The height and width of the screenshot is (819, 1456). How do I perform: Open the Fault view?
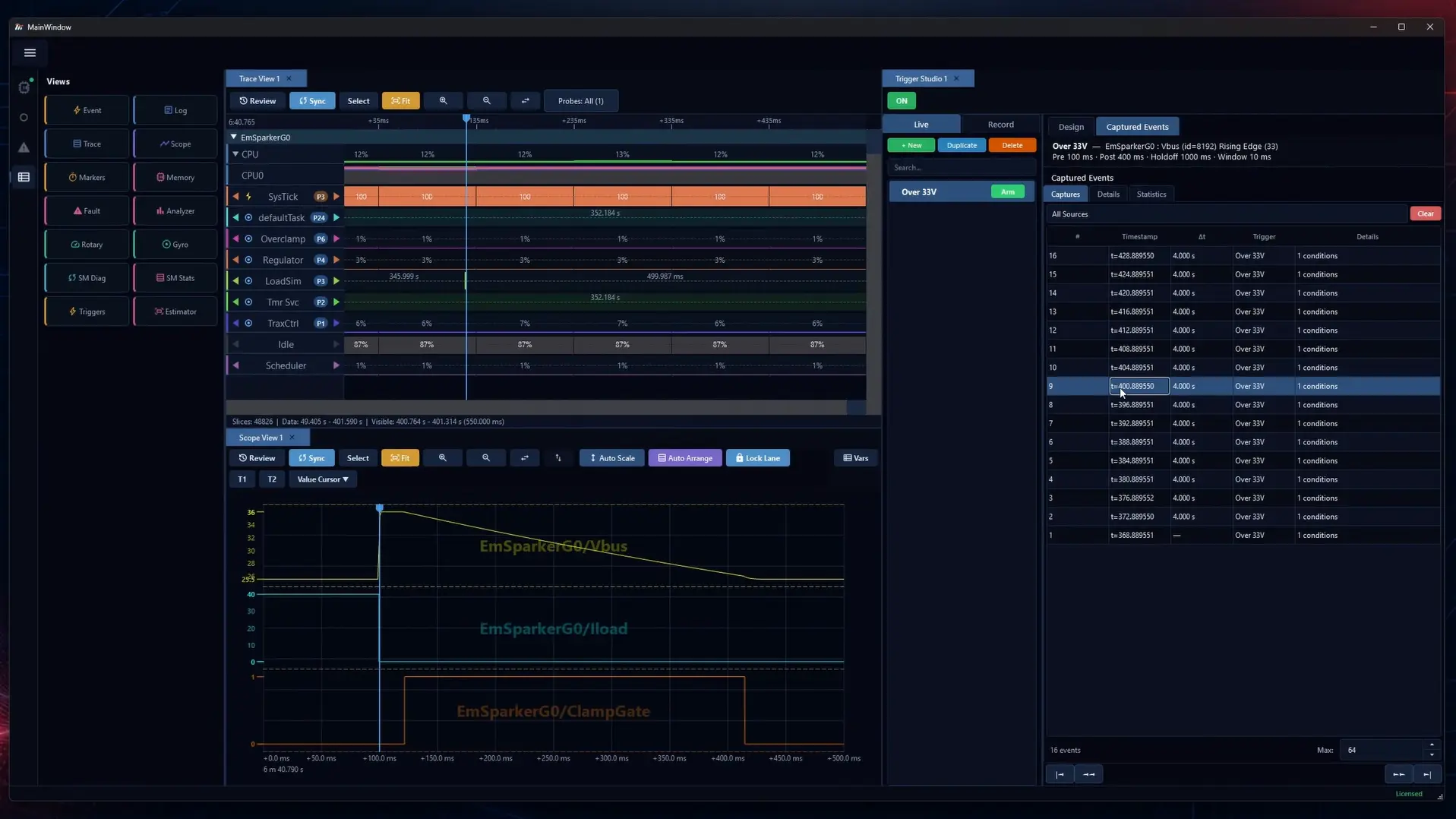(87, 210)
